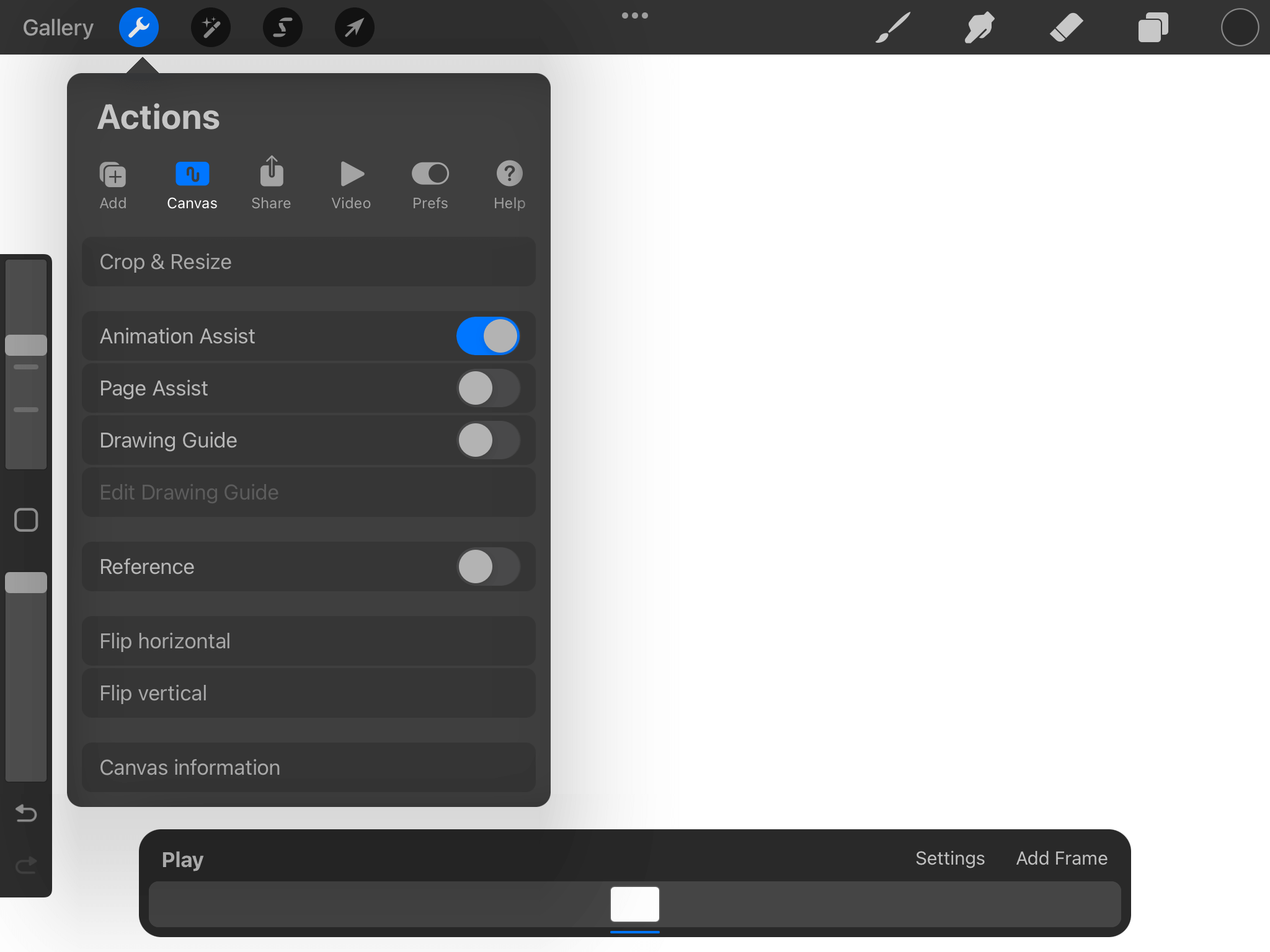The height and width of the screenshot is (952, 1270).
Task: Select the Selection S-shaped tool icon
Action: pos(283,27)
